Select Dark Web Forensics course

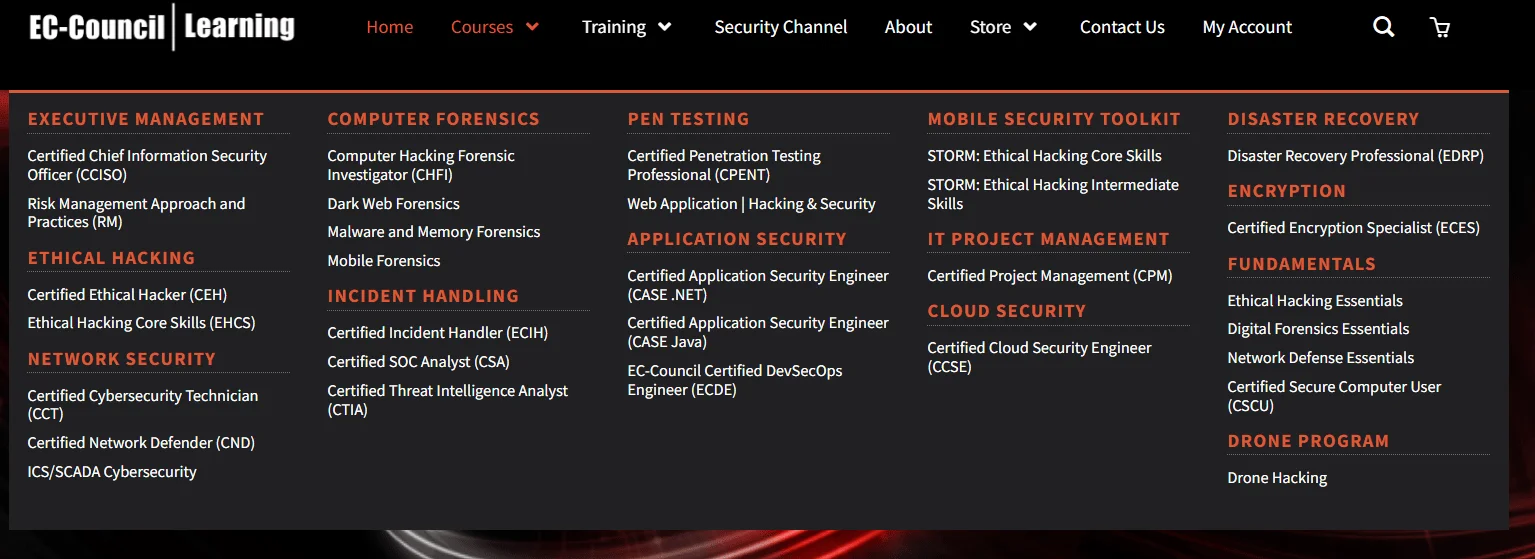pos(393,203)
